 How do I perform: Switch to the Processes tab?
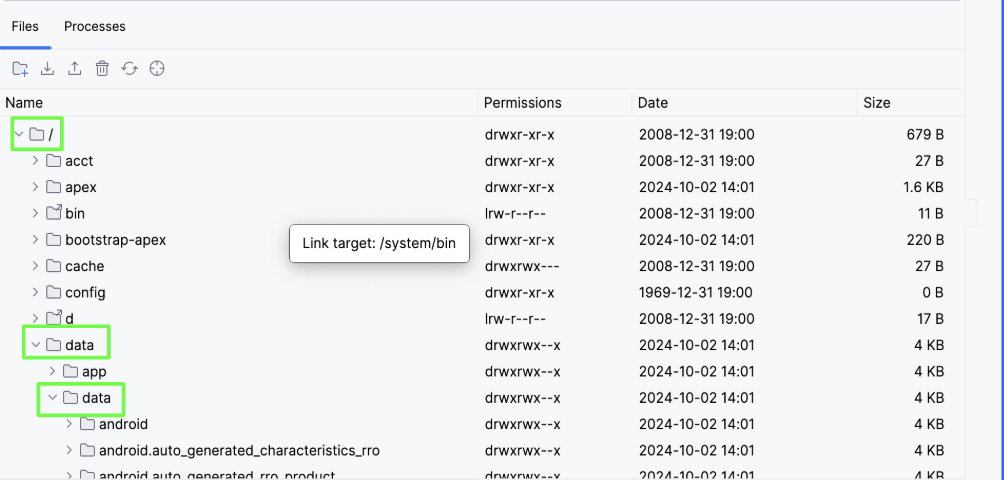(x=95, y=26)
